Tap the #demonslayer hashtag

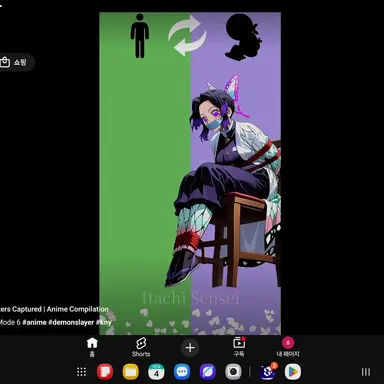click(x=71, y=322)
